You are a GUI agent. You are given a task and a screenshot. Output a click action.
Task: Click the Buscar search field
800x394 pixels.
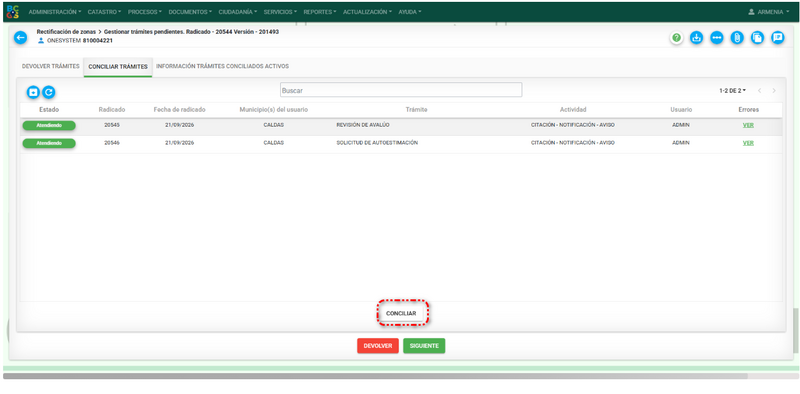pos(401,90)
